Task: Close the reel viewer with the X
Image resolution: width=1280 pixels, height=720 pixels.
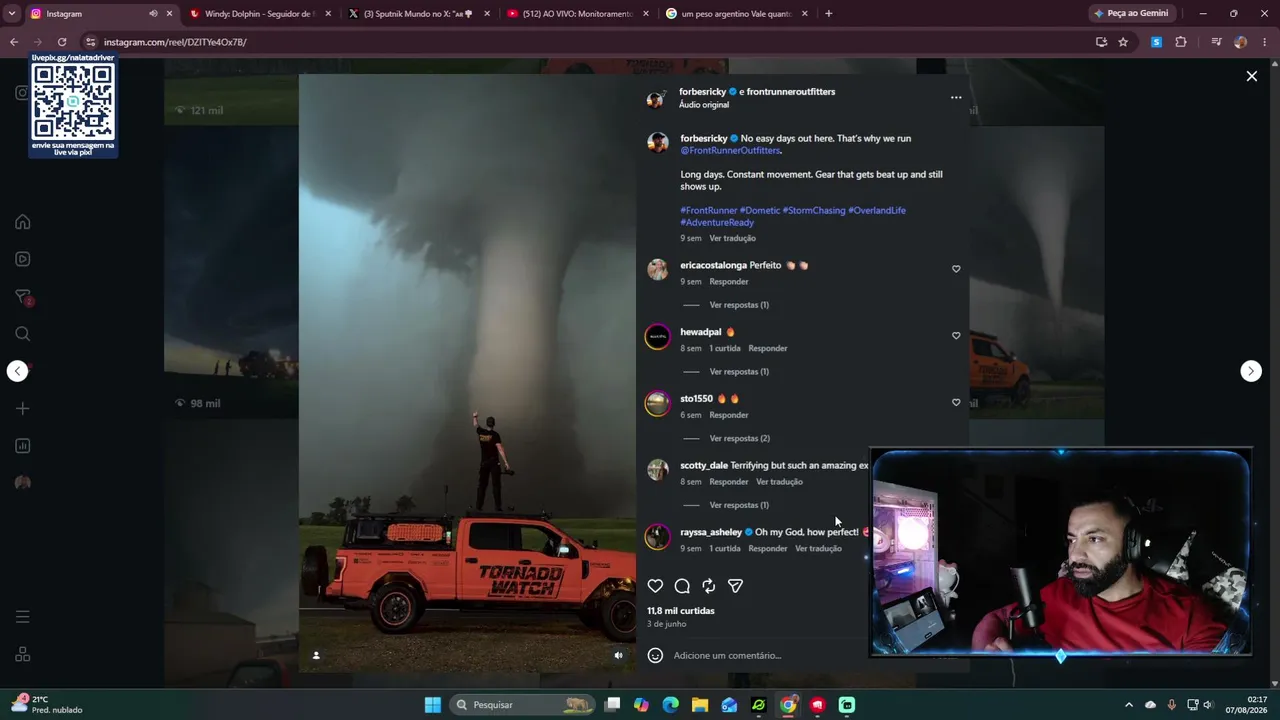Action: [1251, 76]
